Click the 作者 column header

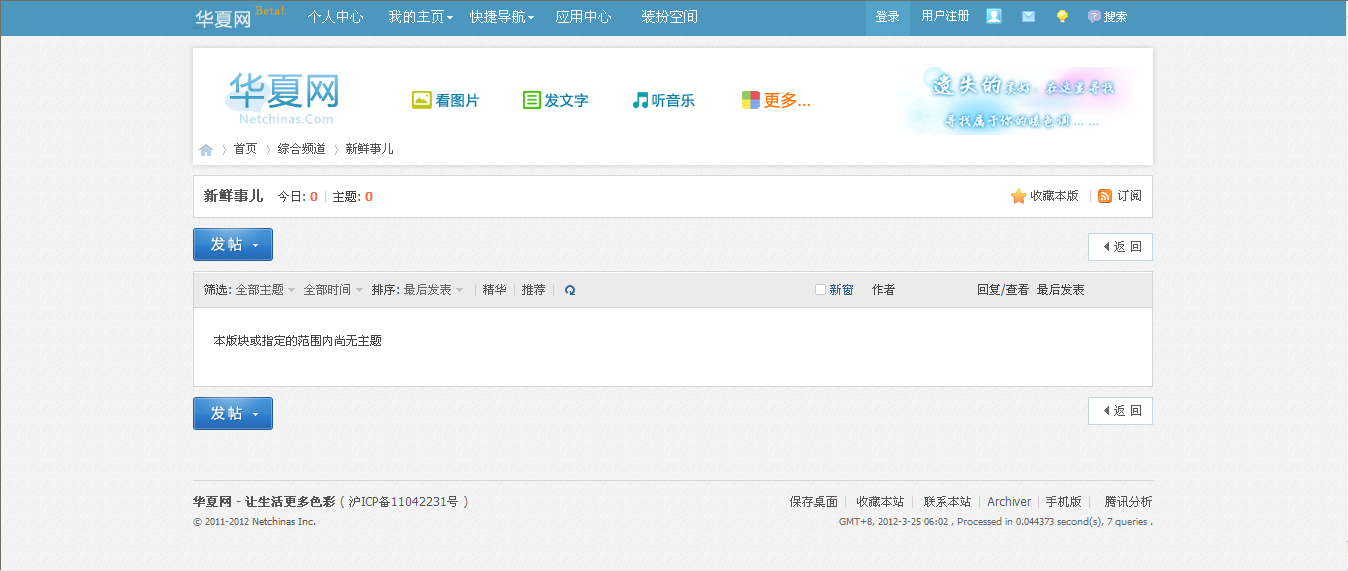pyautogui.click(x=883, y=290)
